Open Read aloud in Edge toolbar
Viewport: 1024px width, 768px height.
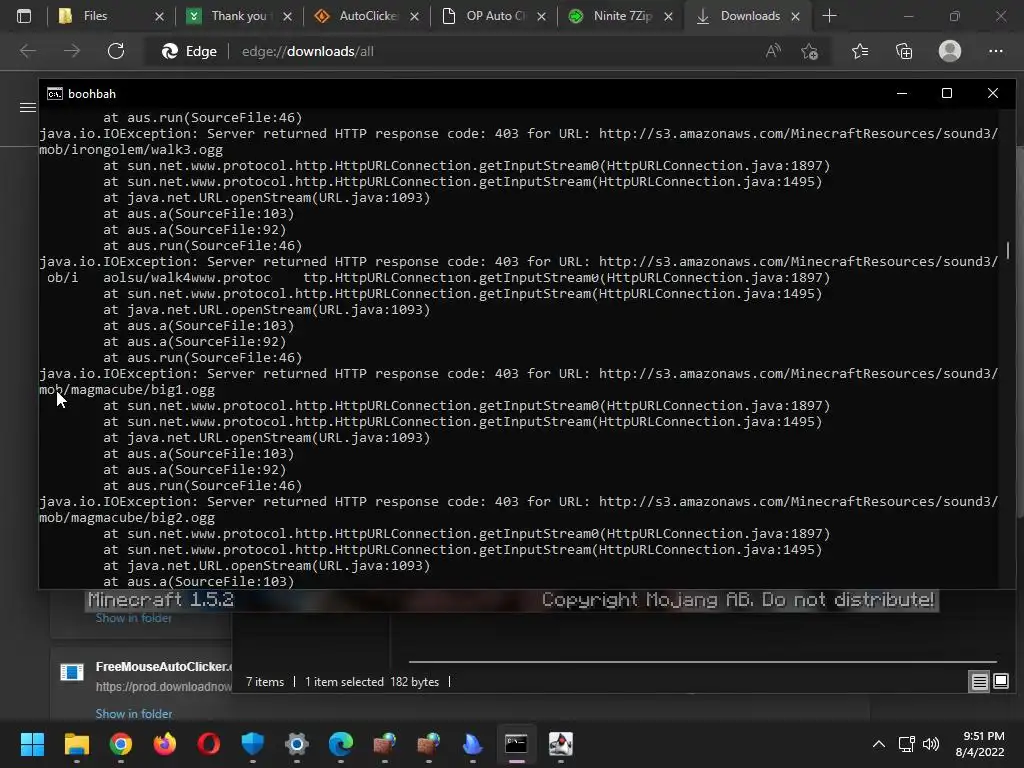773,51
